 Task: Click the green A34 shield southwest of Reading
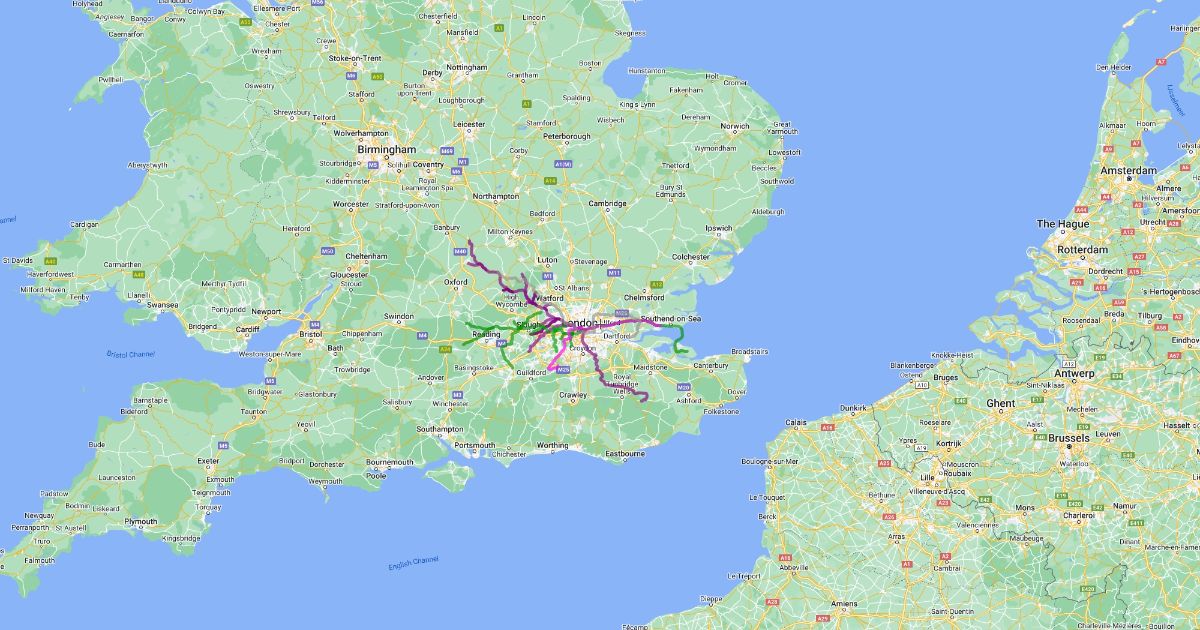click(x=445, y=349)
